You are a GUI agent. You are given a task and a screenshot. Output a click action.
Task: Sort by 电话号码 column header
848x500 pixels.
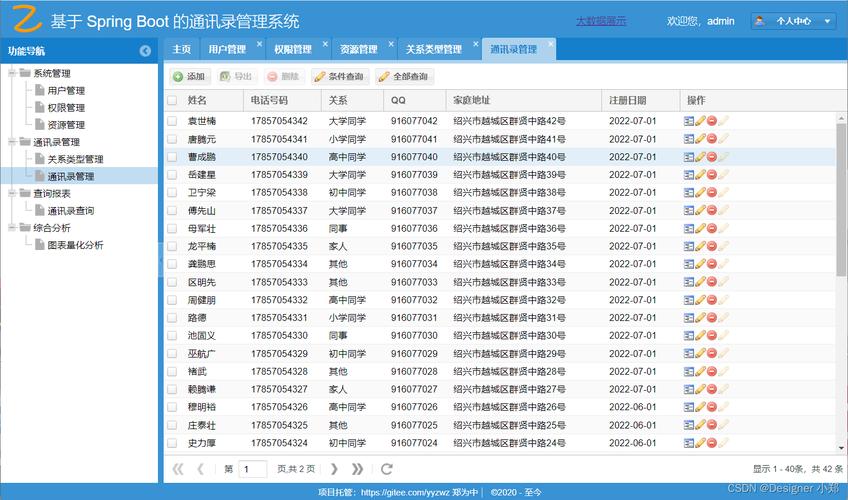point(282,100)
